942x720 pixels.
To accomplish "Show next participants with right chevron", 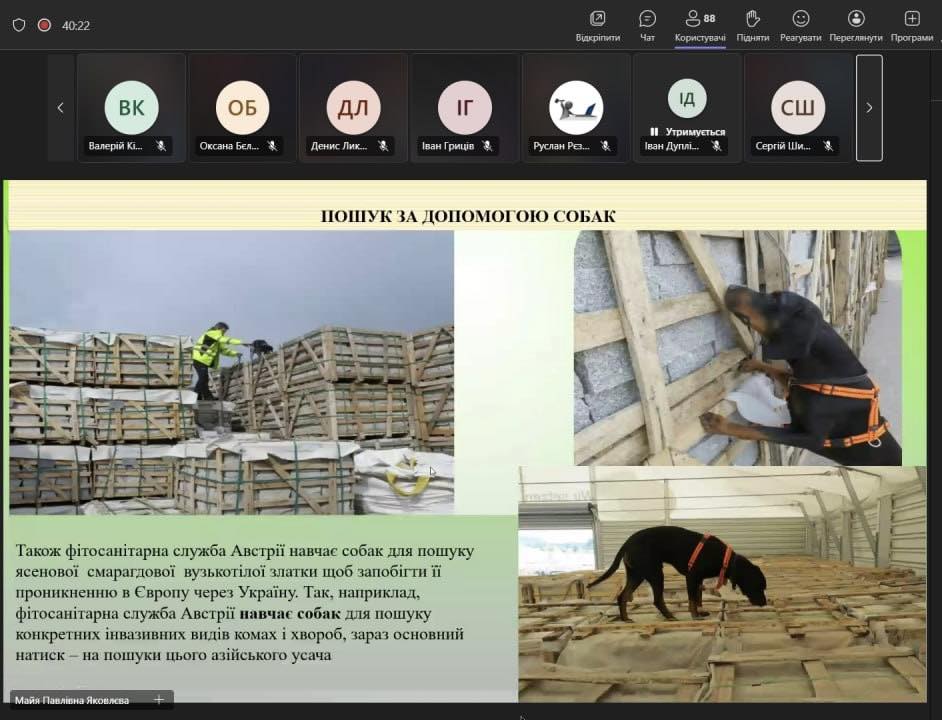I will coord(869,108).
